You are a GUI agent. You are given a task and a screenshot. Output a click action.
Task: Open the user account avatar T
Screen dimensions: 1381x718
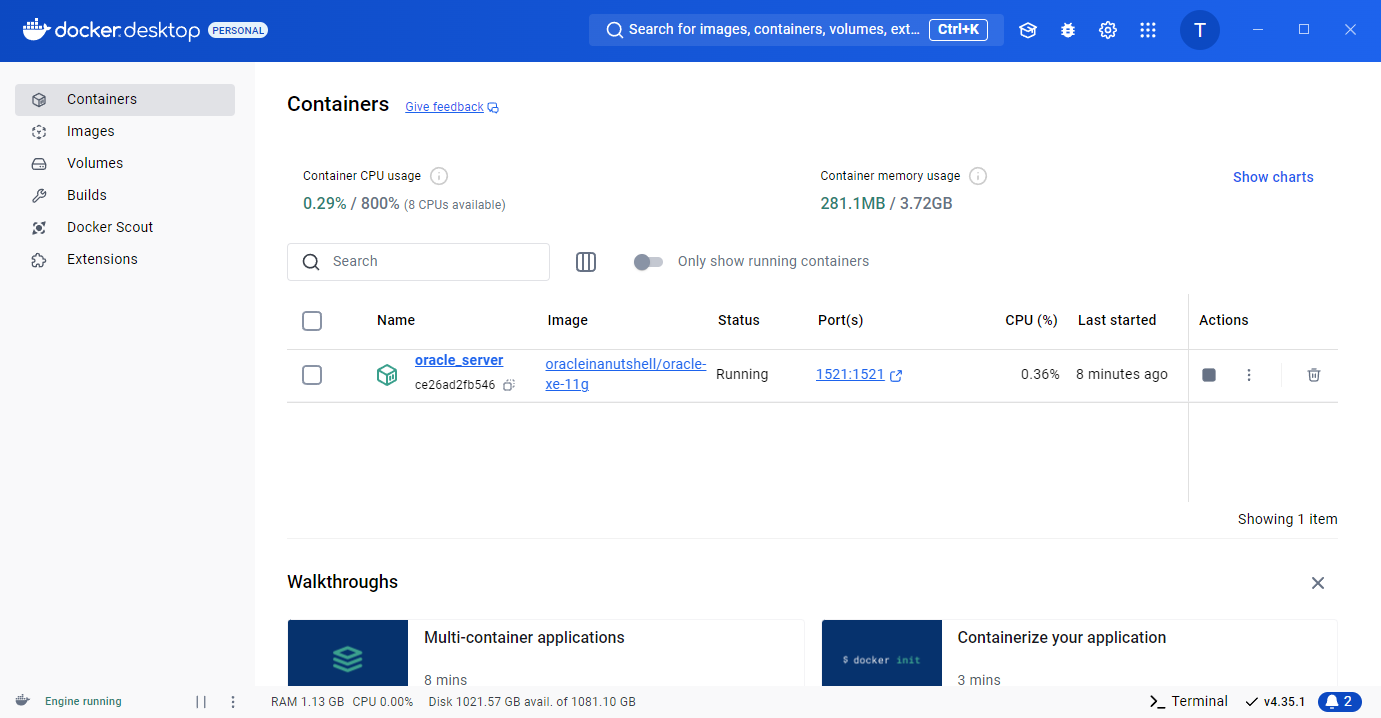tap(1200, 30)
